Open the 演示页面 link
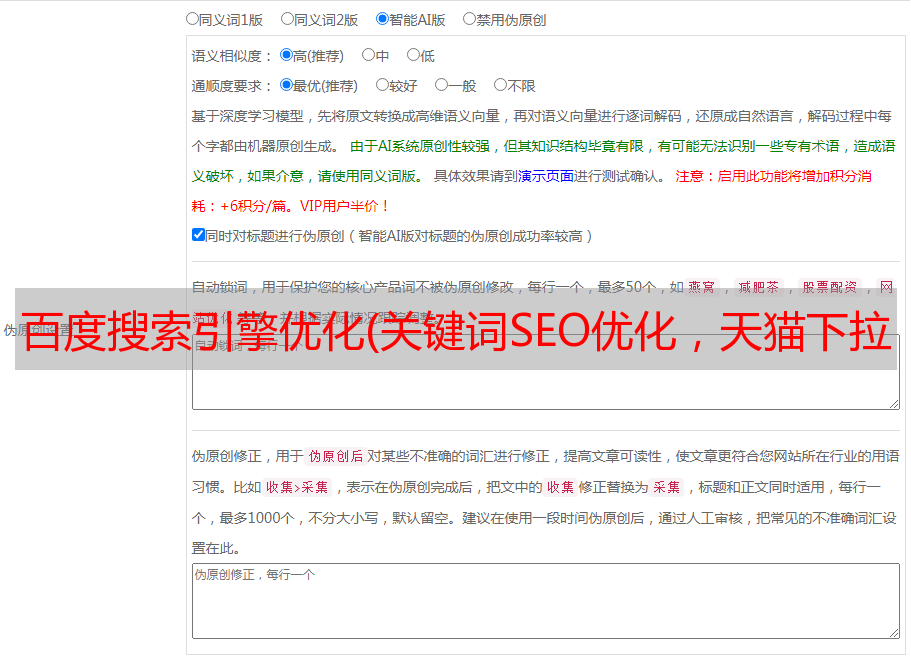The height and width of the screenshot is (658, 911). pos(546,176)
